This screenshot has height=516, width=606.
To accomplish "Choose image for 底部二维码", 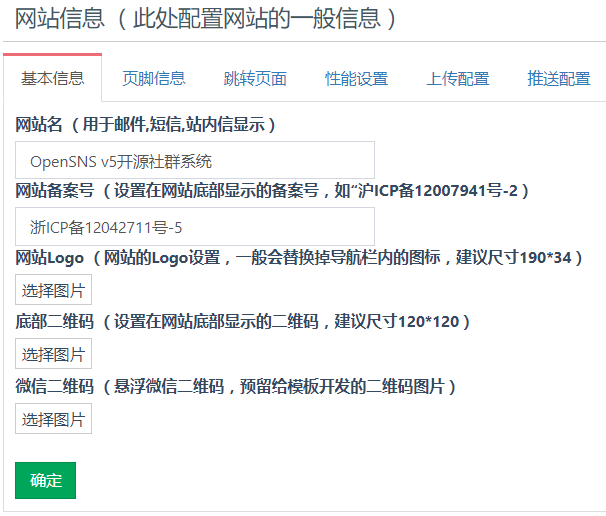I will pyautogui.click(x=53, y=354).
